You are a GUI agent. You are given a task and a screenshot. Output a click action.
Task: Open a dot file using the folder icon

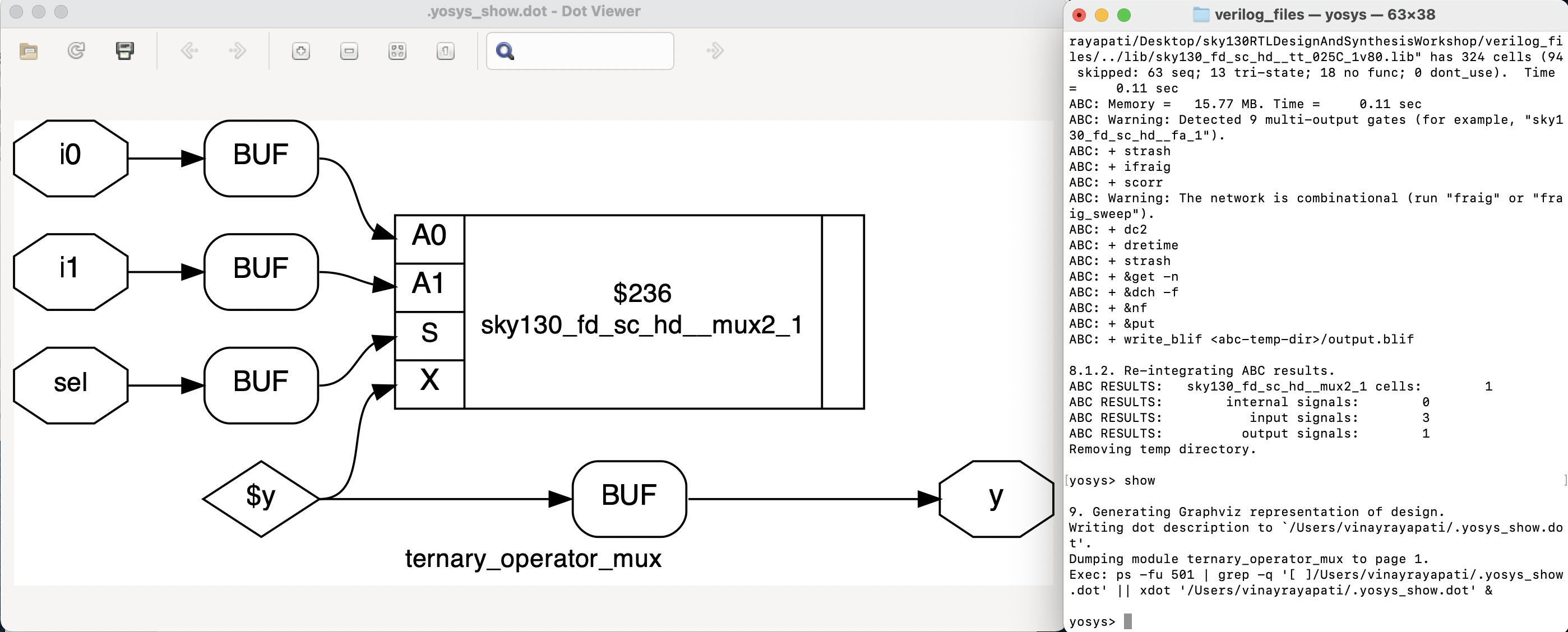[x=28, y=51]
